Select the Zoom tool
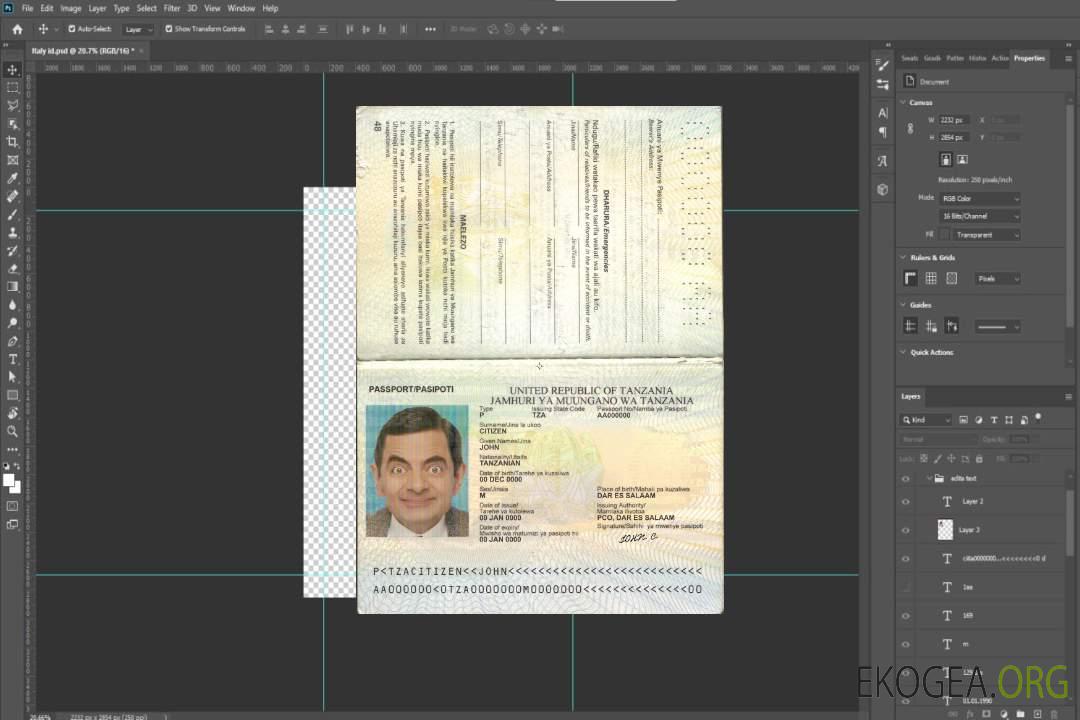Viewport: 1080px width, 720px height. click(x=12, y=431)
